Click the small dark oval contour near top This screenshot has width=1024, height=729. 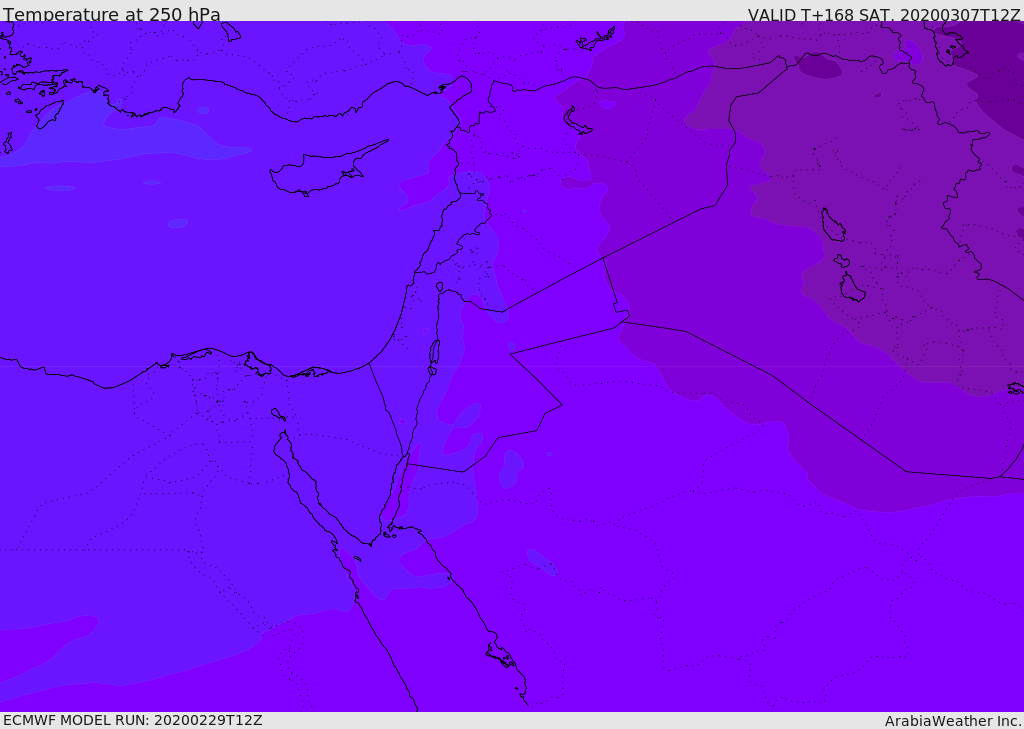click(x=819, y=67)
